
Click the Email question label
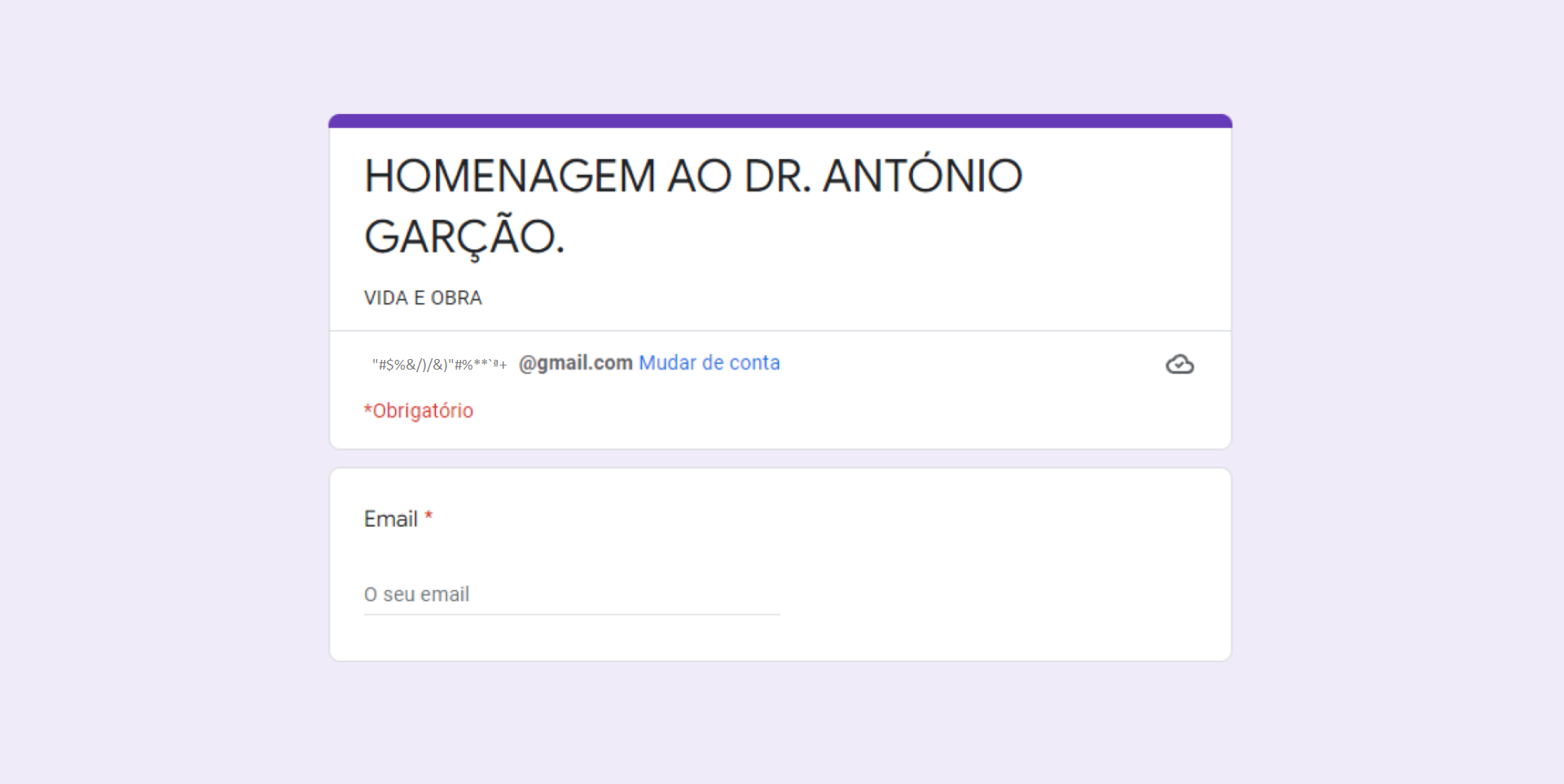392,519
